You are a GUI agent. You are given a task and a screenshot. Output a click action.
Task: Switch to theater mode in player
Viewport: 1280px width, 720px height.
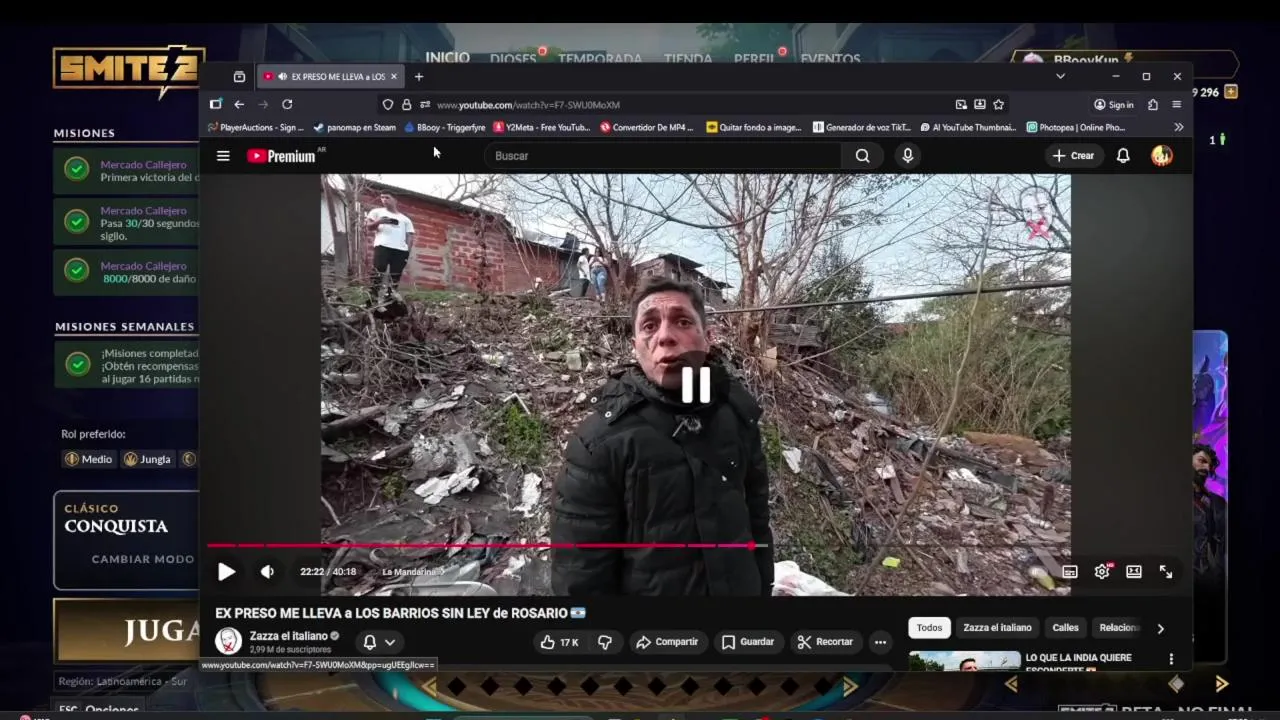1134,572
